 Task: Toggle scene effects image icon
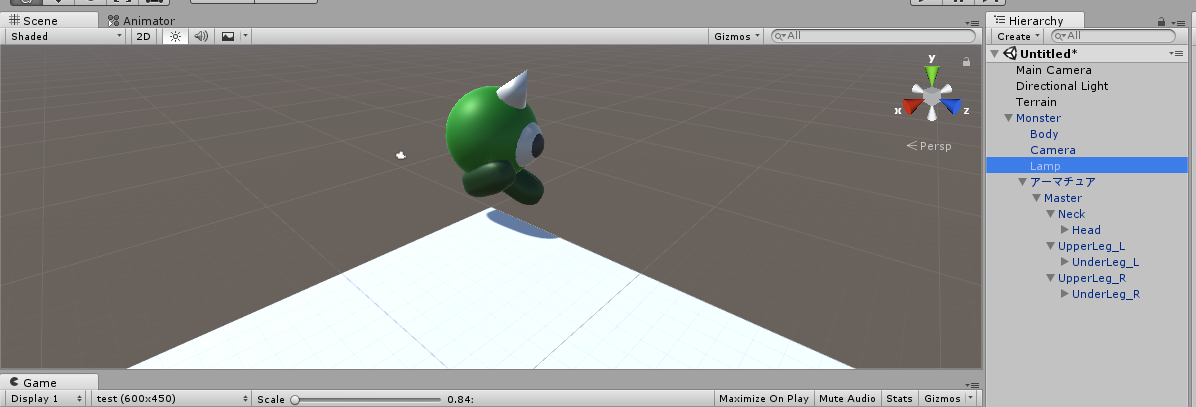click(x=227, y=36)
